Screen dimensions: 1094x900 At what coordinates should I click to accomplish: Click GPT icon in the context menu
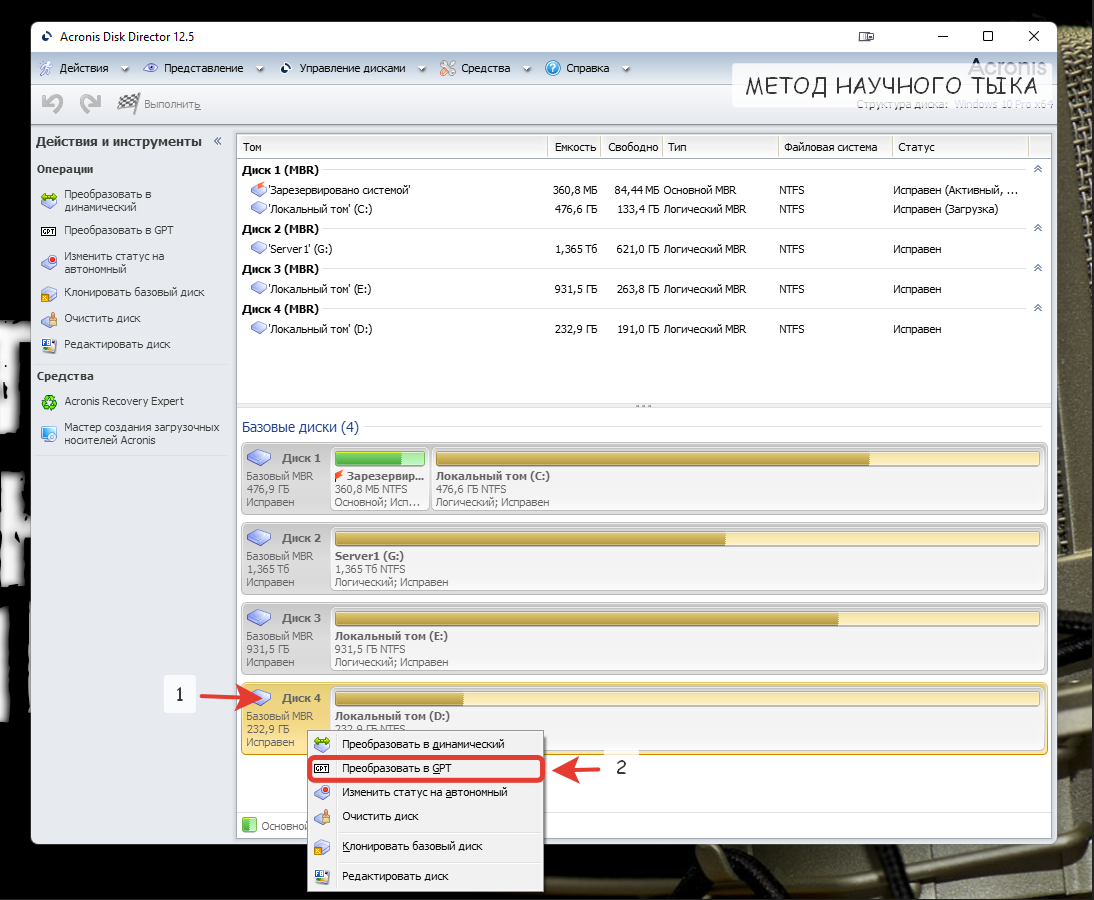(x=322, y=769)
